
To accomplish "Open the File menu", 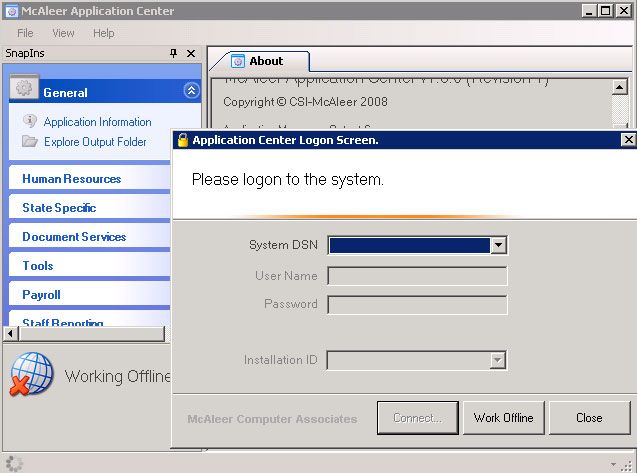I will pyautogui.click(x=25, y=33).
